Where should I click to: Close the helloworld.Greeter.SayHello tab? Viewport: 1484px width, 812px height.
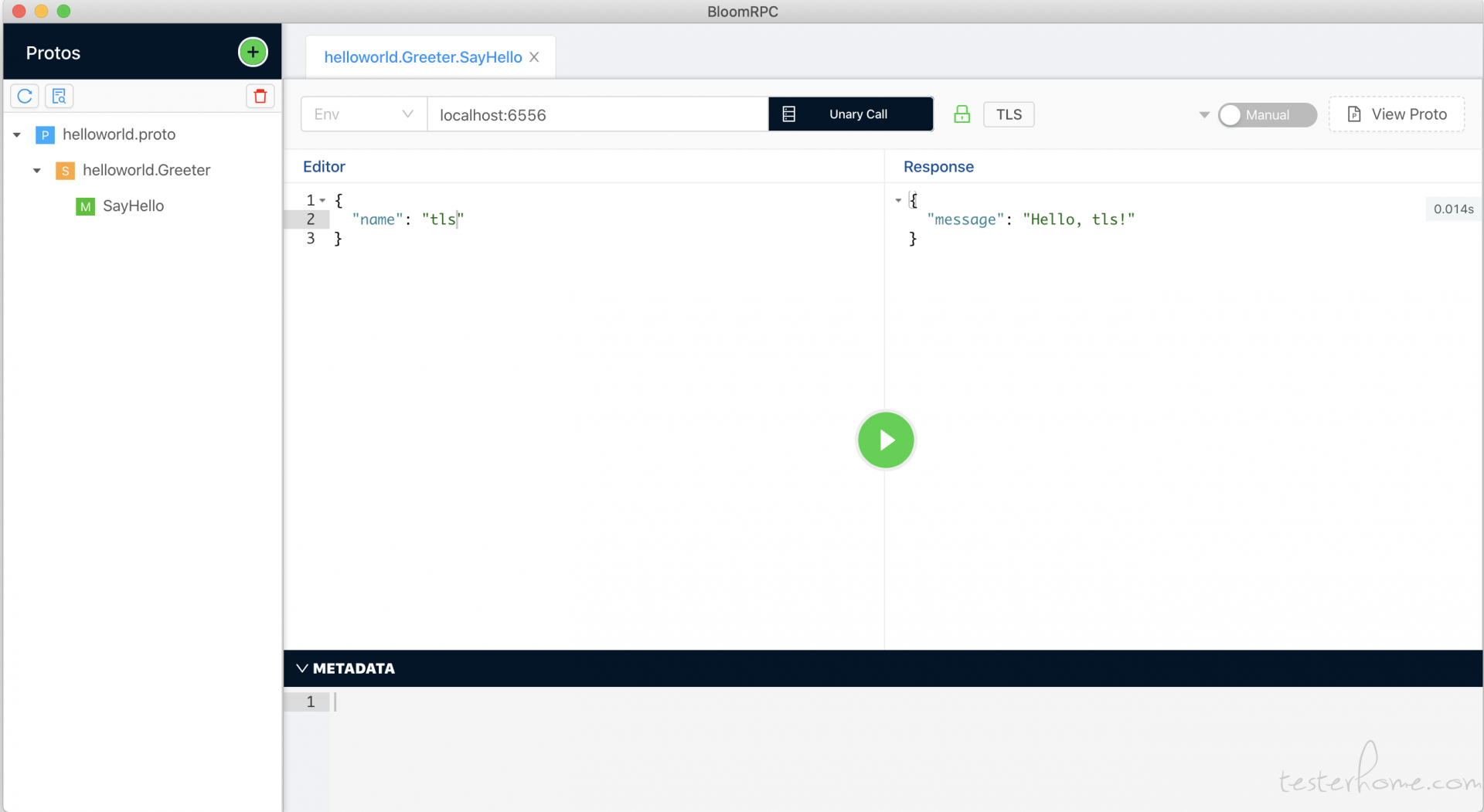pos(534,57)
